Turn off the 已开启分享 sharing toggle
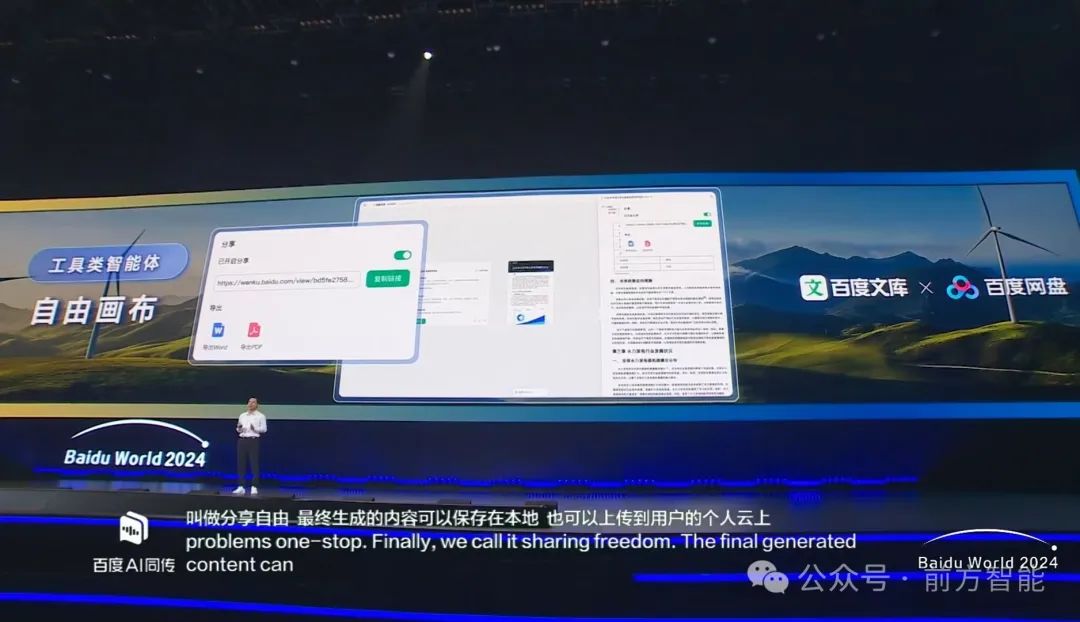Viewport: 1080px width, 622px height. [402, 256]
